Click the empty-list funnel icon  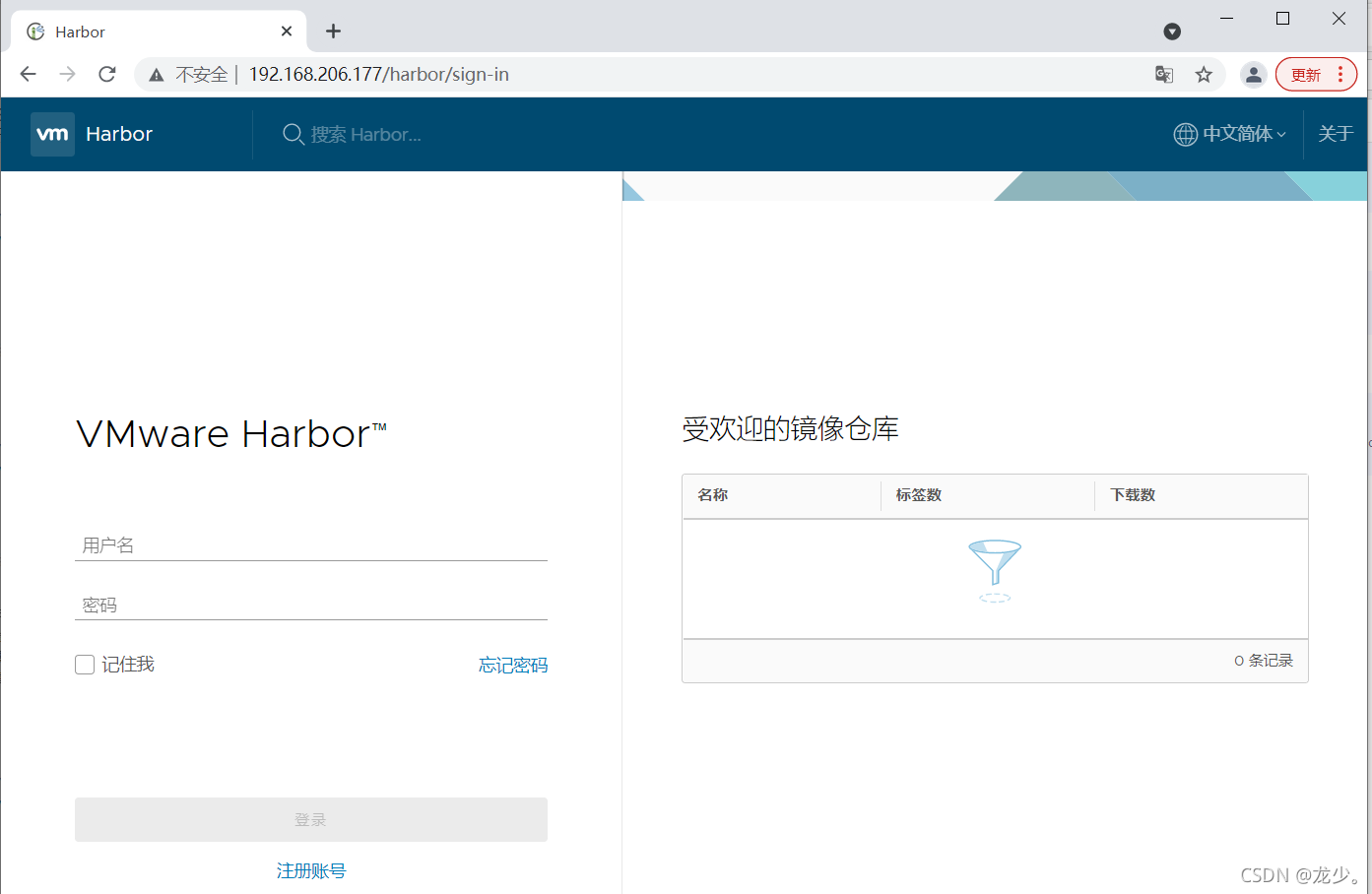click(x=995, y=571)
